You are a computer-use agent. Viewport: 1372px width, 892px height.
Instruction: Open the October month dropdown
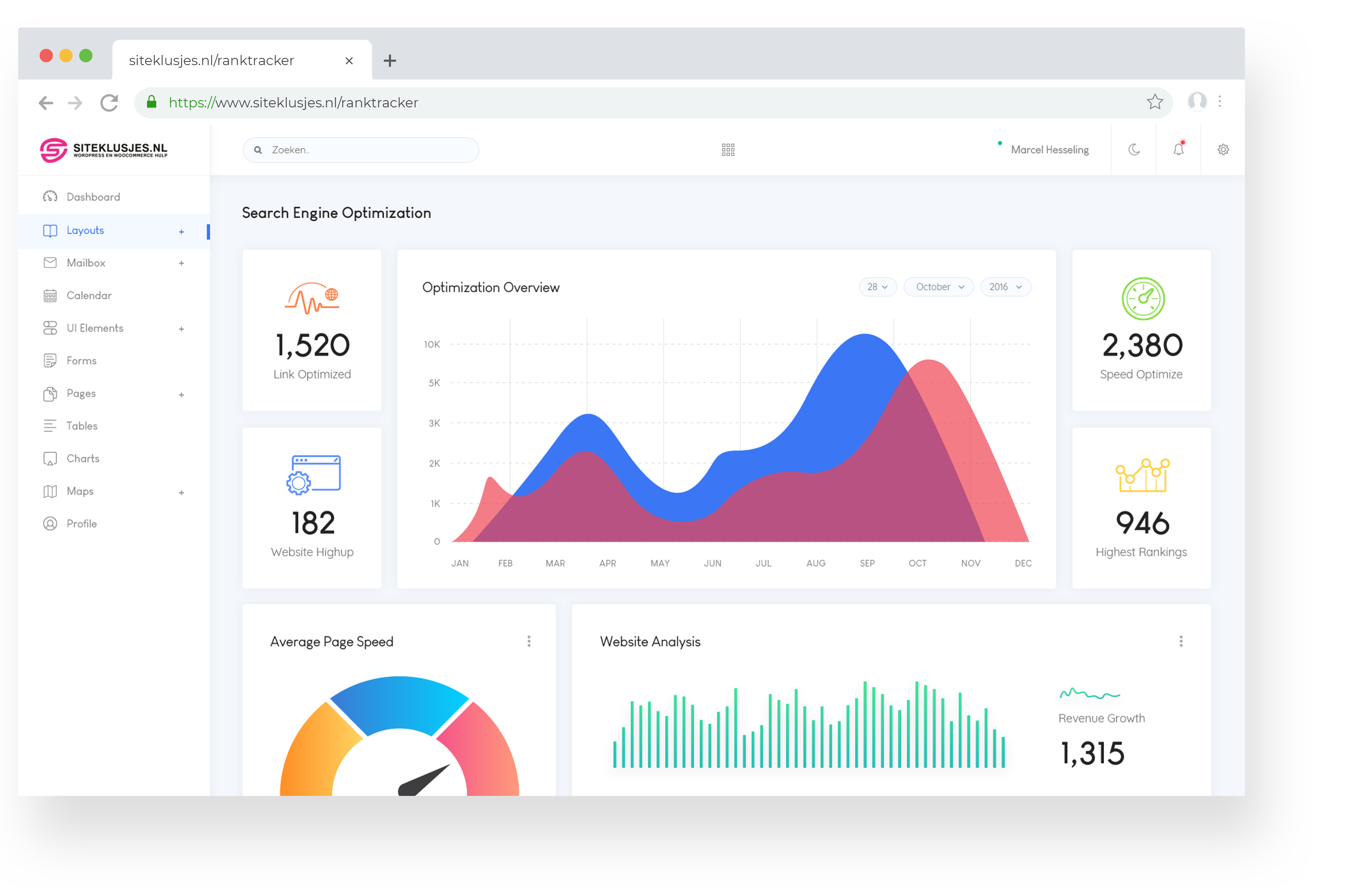pyautogui.click(x=938, y=287)
